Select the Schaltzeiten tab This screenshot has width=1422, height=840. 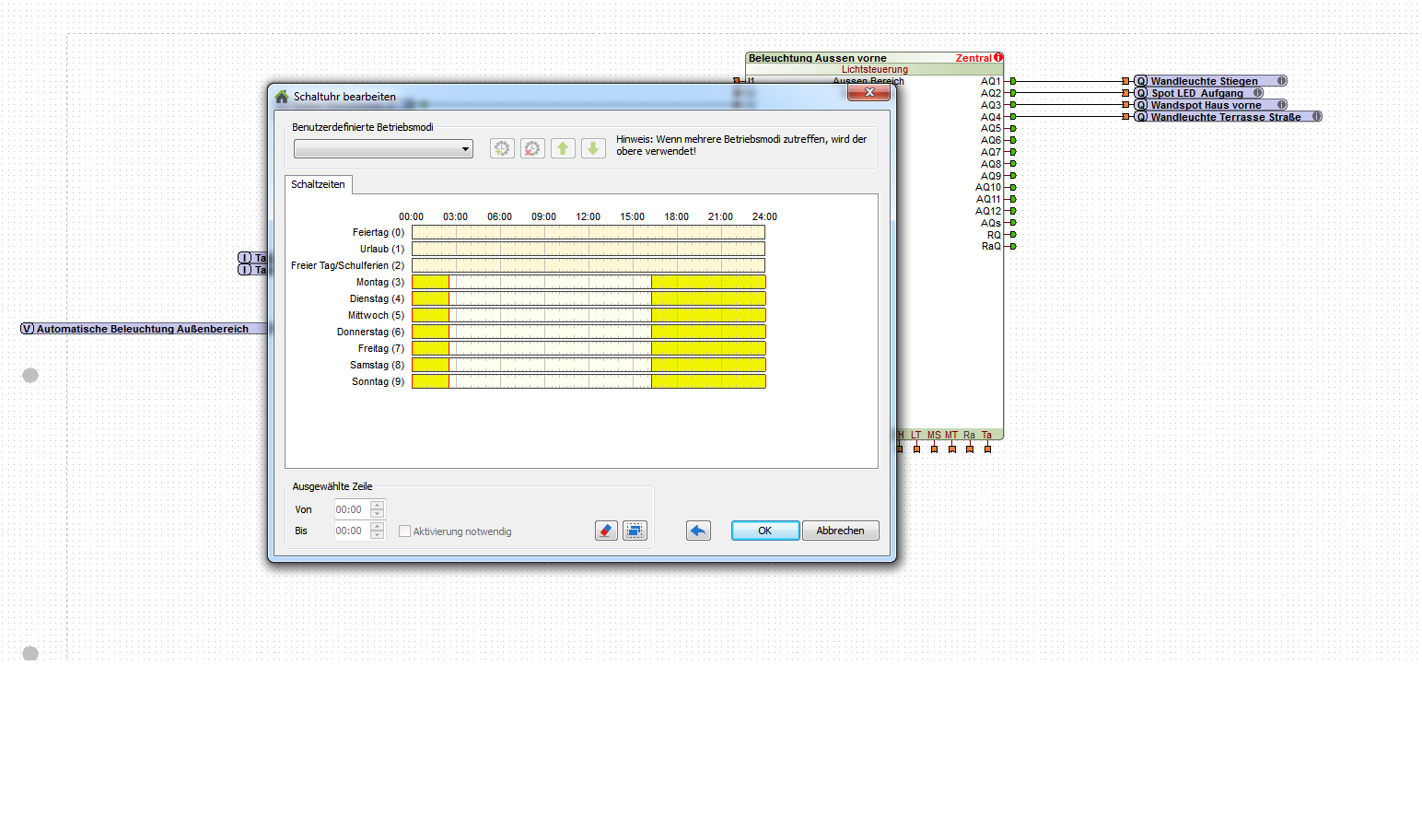[x=318, y=184]
